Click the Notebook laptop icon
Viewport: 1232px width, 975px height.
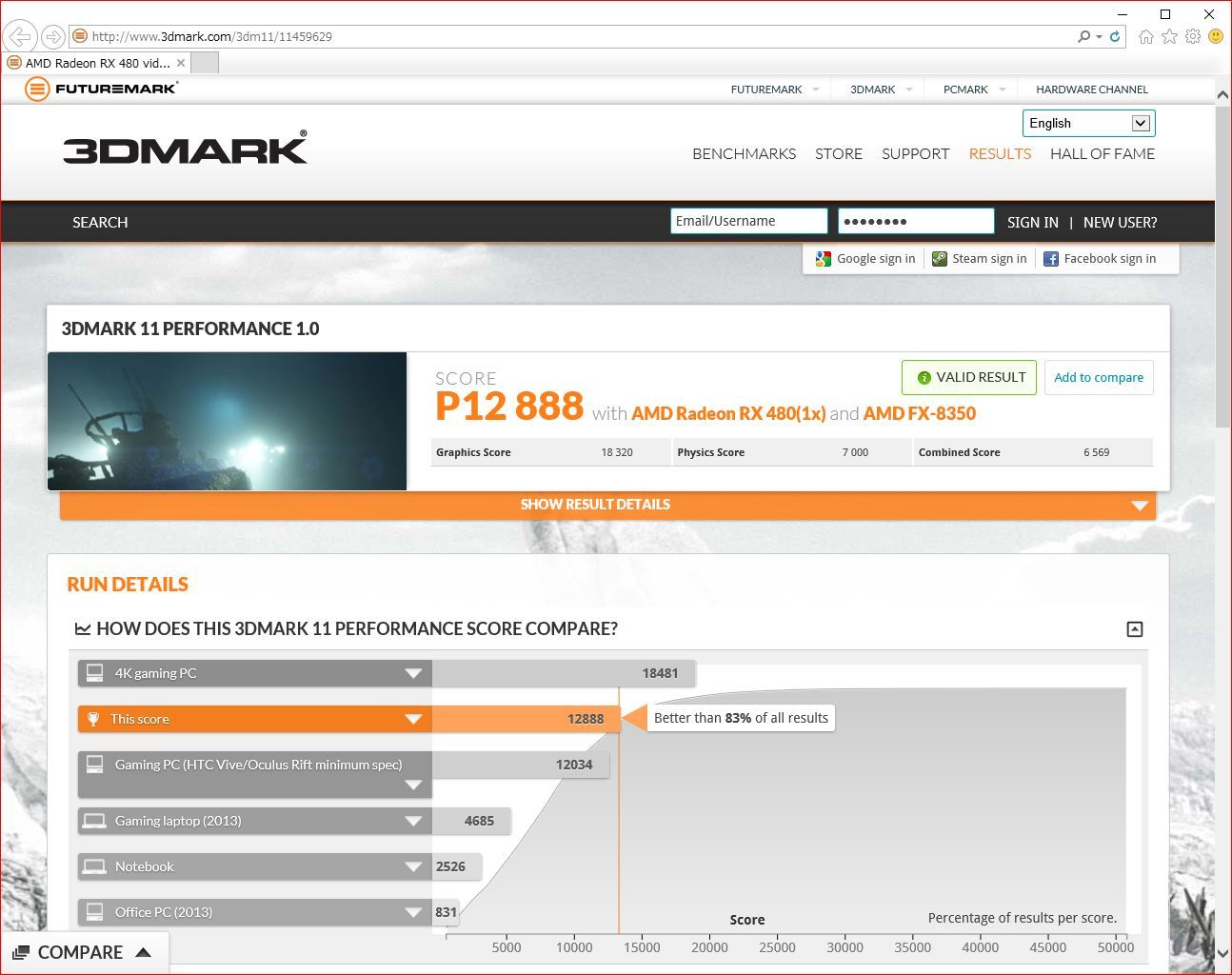94,866
